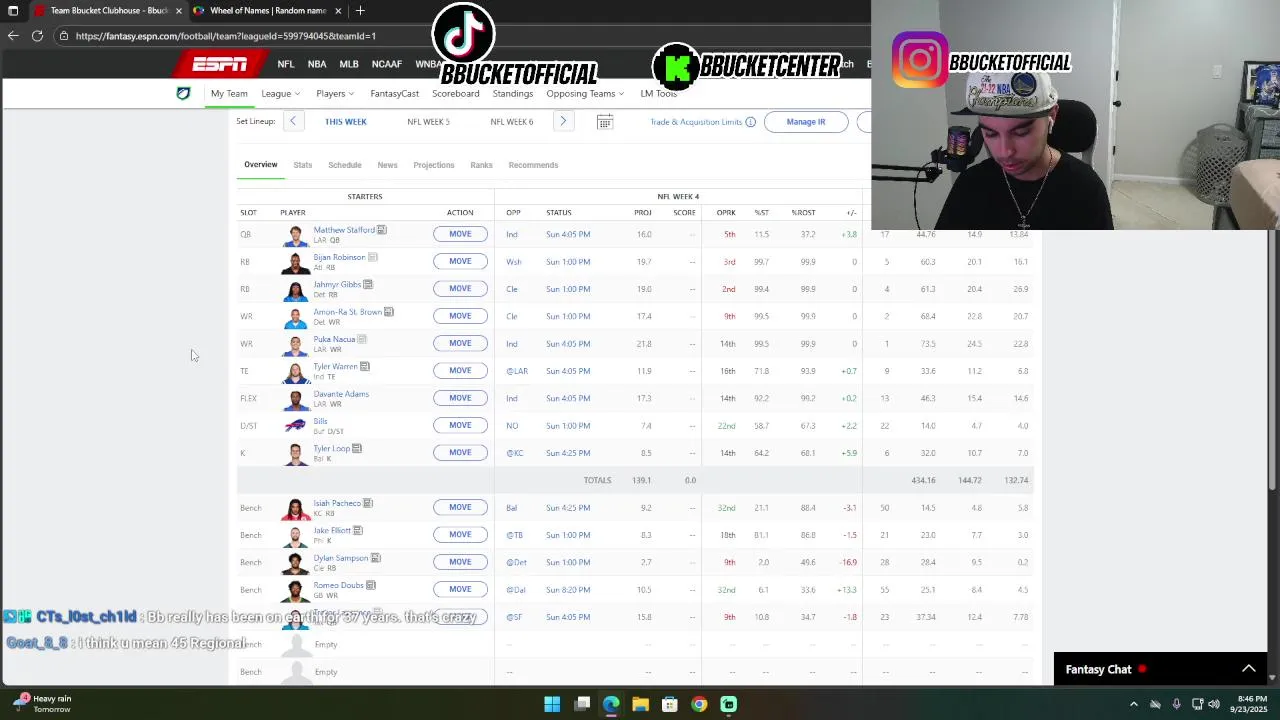Viewport: 1280px width, 720px height.
Task: Switch to the Recommends tab
Action: click(x=533, y=165)
